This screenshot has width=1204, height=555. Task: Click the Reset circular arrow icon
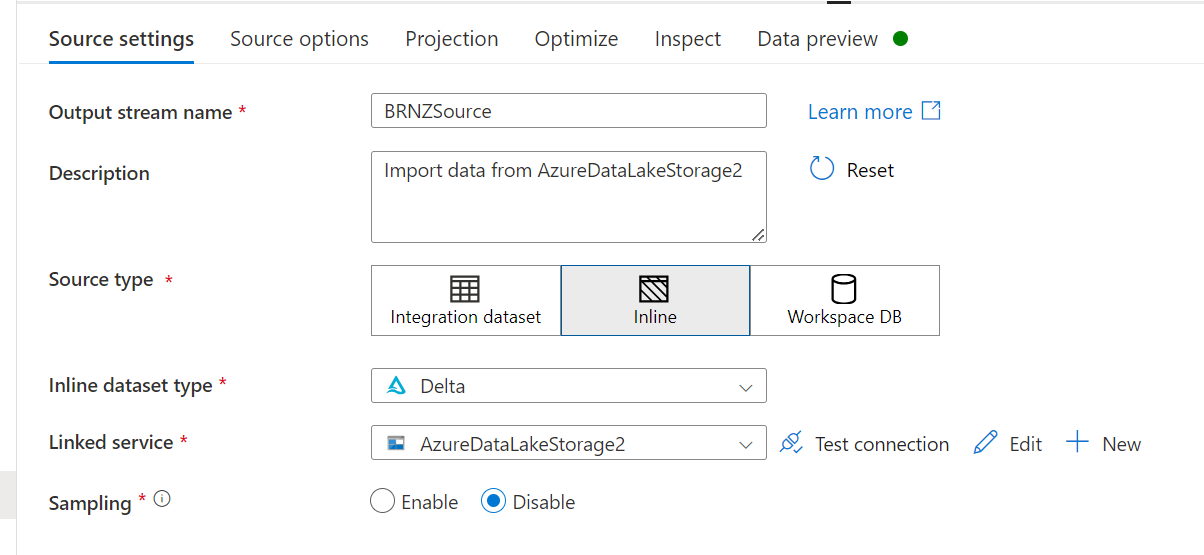[x=822, y=168]
